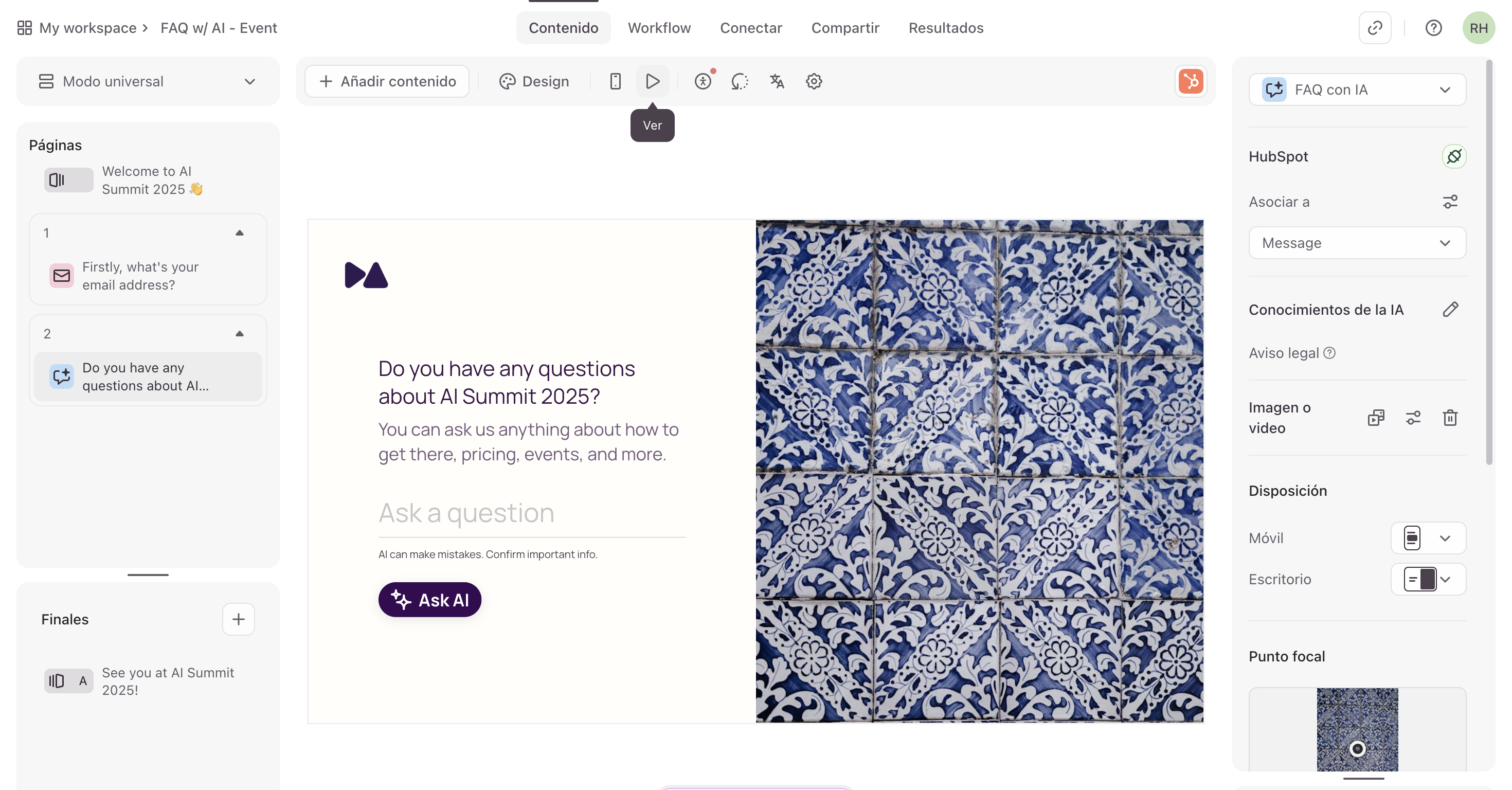Open the form settings gear icon
1512x790 pixels.
click(814, 81)
